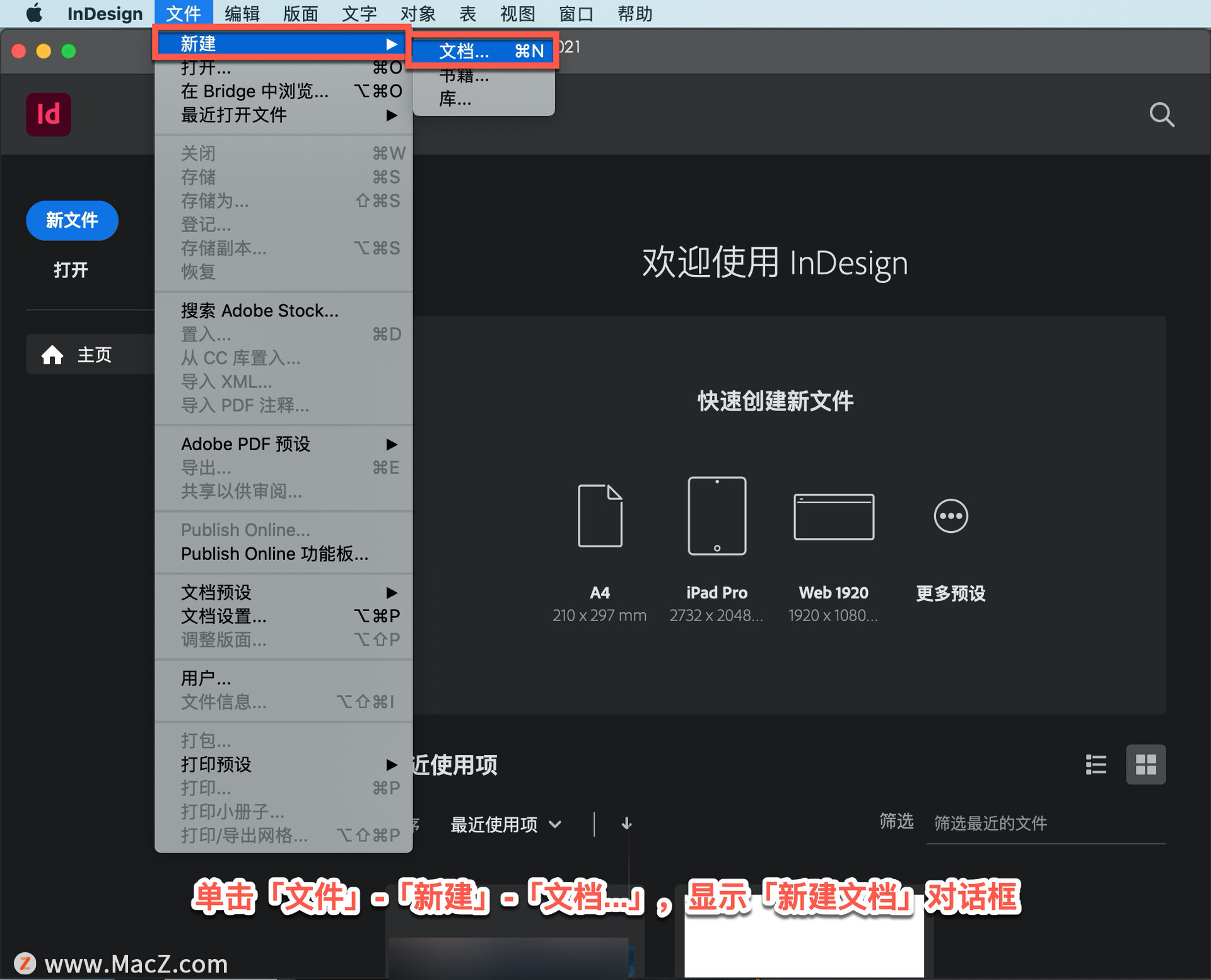Select 在 Bridge 中浏览...

coord(283,91)
